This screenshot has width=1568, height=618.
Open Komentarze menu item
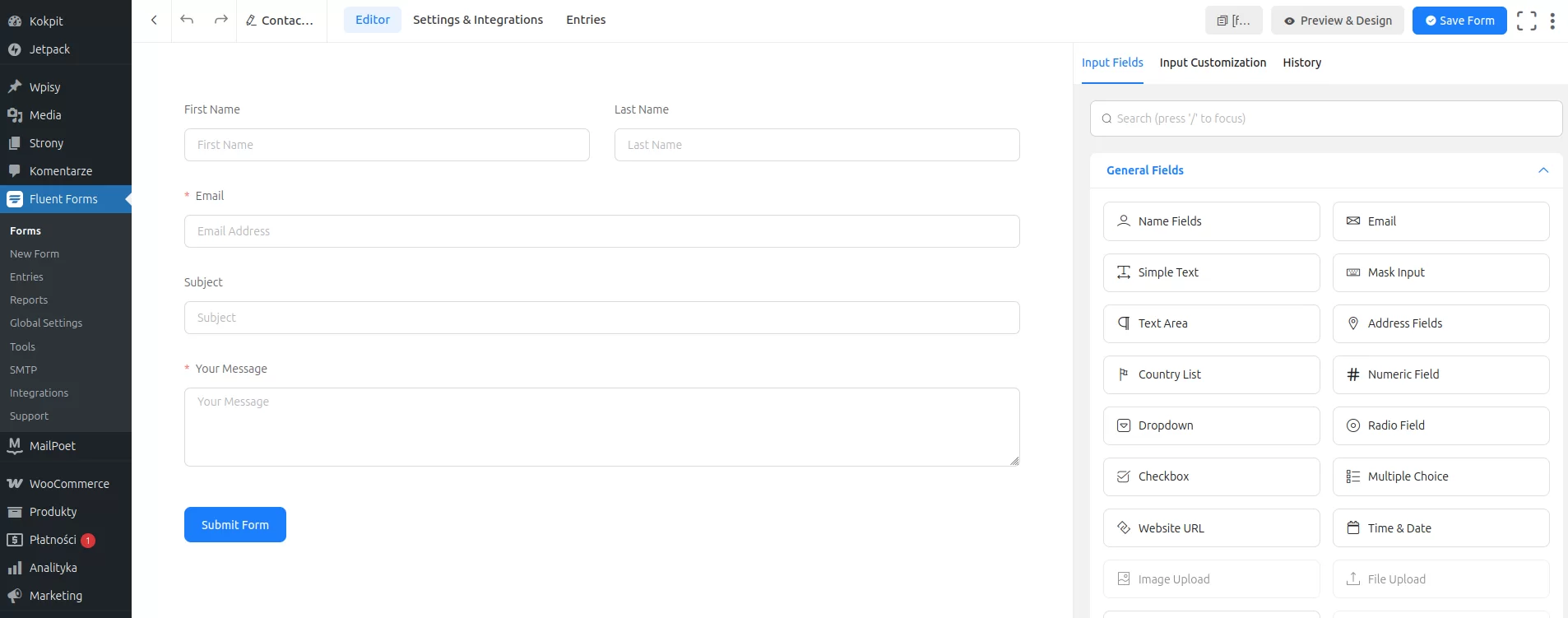(x=66, y=171)
